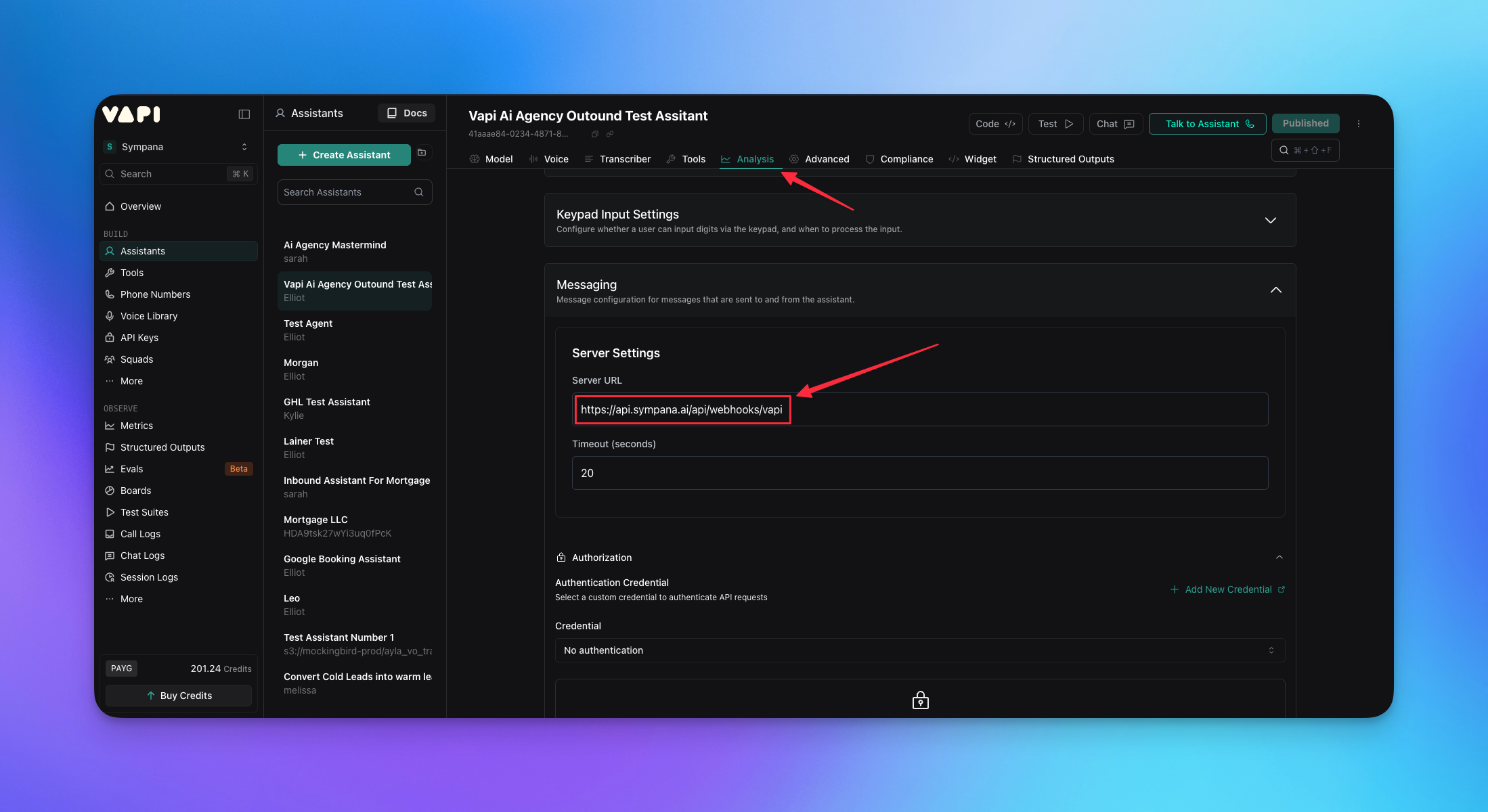The height and width of the screenshot is (812, 1488).
Task: Click the new folder icon beside Create Assistant
Action: pos(422,153)
